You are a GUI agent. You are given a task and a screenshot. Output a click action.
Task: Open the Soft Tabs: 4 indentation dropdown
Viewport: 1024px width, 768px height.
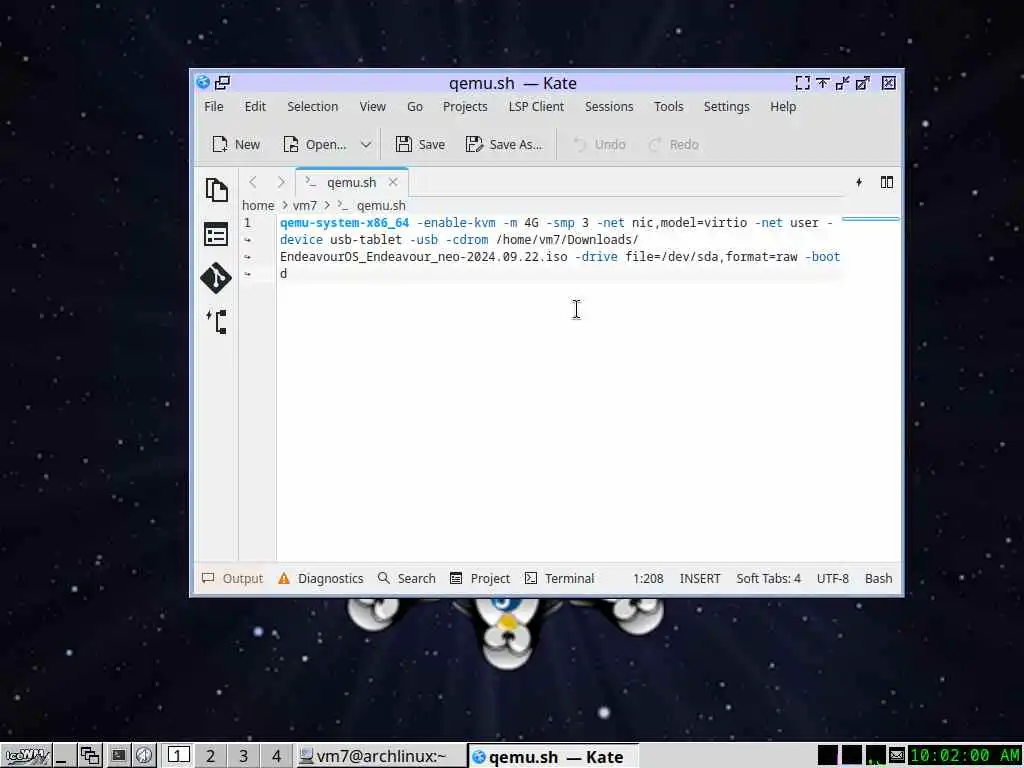click(768, 579)
